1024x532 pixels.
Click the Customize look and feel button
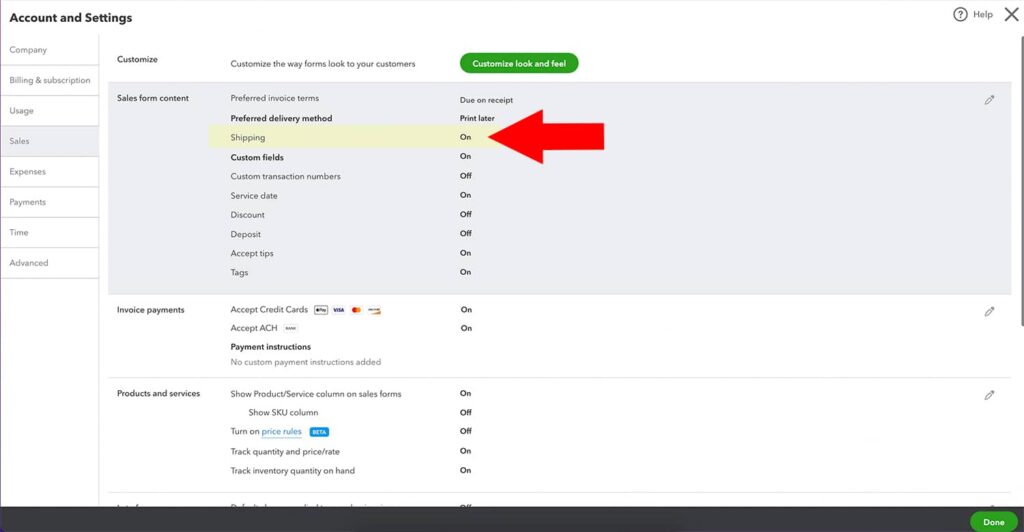(519, 63)
